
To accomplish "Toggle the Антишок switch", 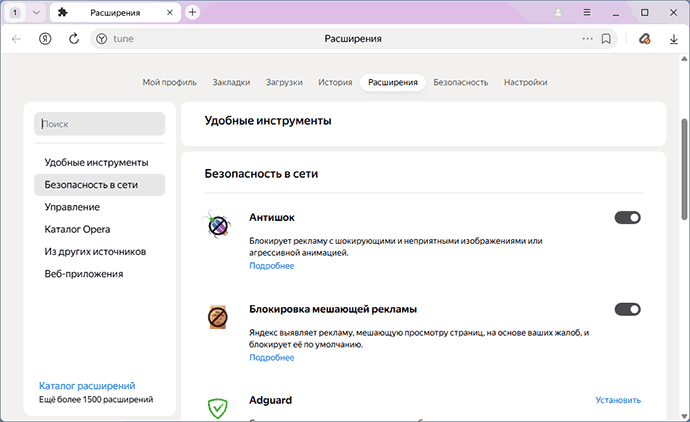I will [x=628, y=217].
